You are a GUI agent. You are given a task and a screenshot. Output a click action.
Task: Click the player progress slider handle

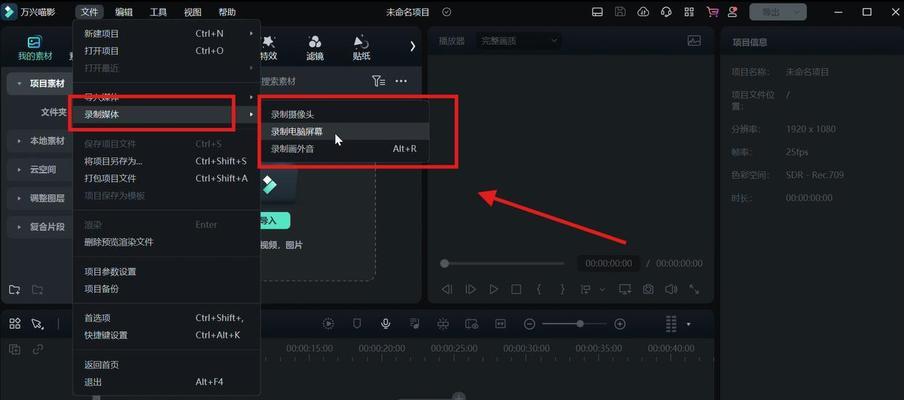(444, 263)
